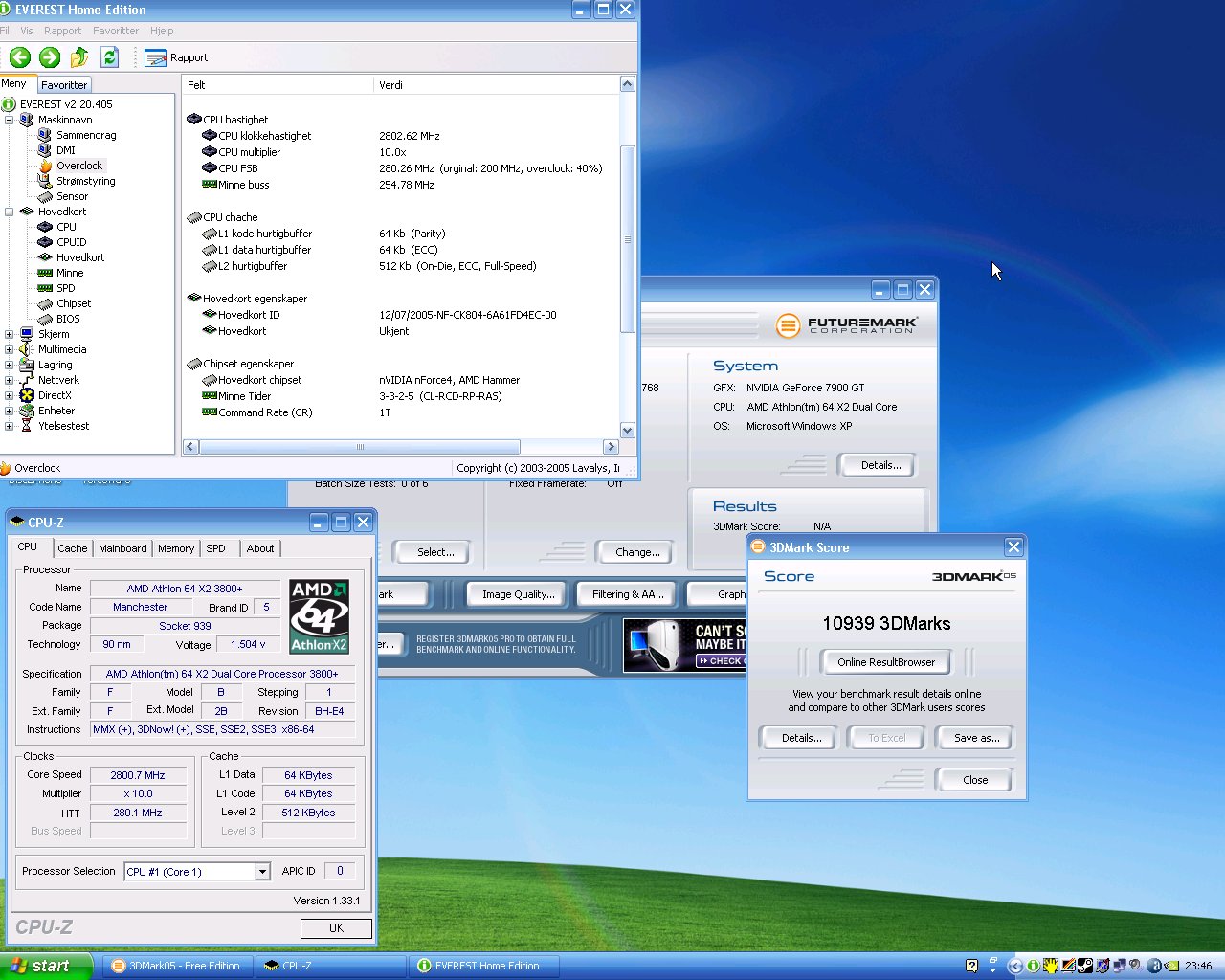Click Filtering & AA button in 3DMark05
The height and width of the screenshot is (980, 1225).
(x=628, y=594)
